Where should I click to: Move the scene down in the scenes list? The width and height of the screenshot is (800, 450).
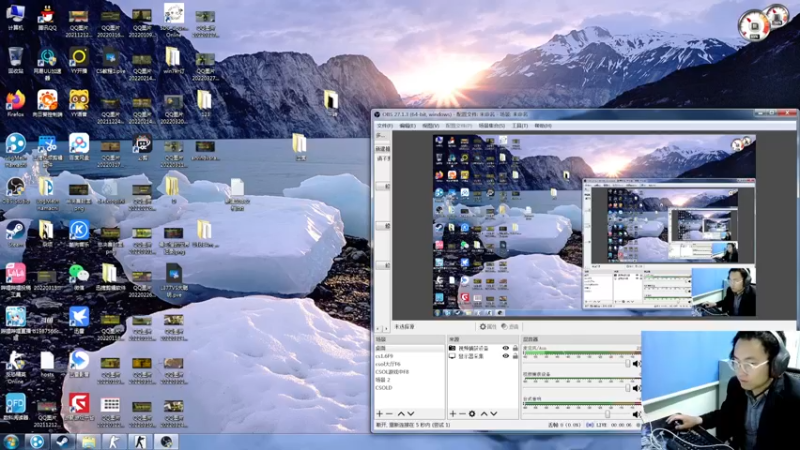point(411,414)
